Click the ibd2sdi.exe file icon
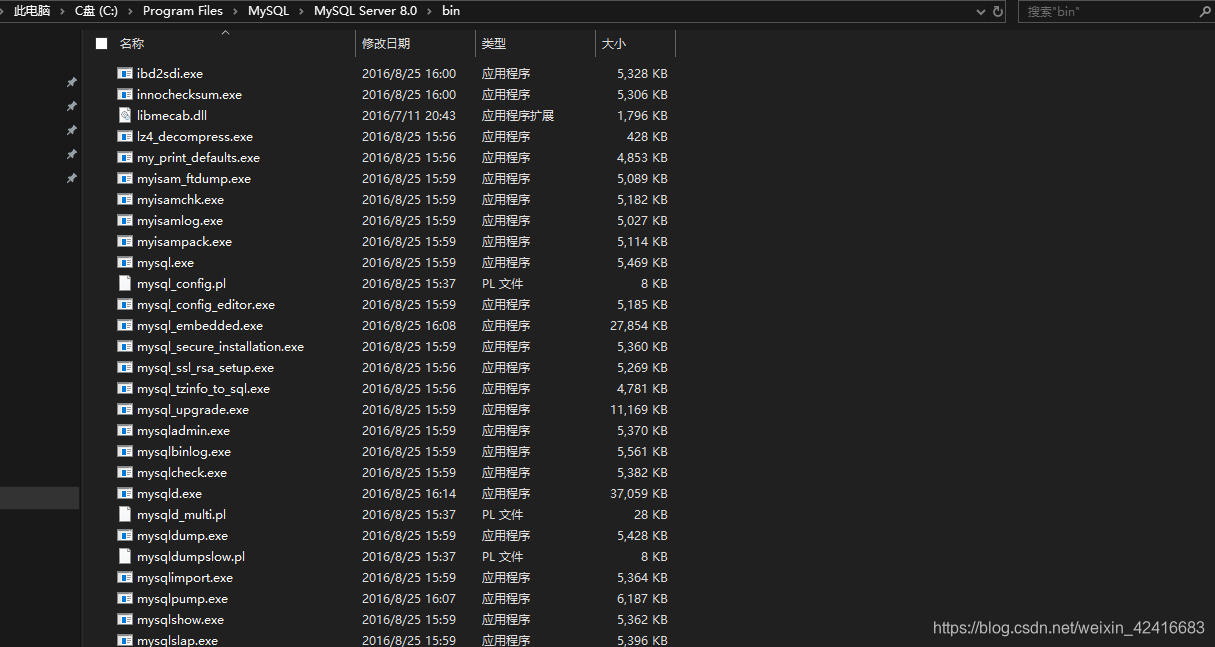Screen dimensions: 1215x647 tap(125, 73)
